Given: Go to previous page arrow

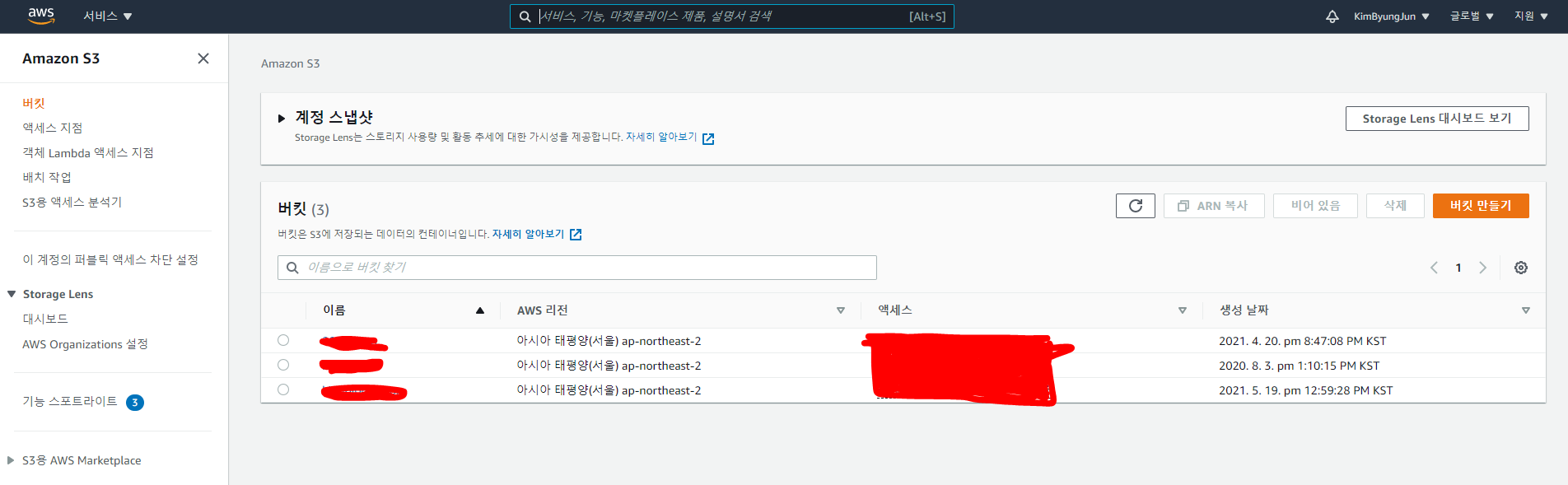Looking at the screenshot, I should click(x=1434, y=268).
